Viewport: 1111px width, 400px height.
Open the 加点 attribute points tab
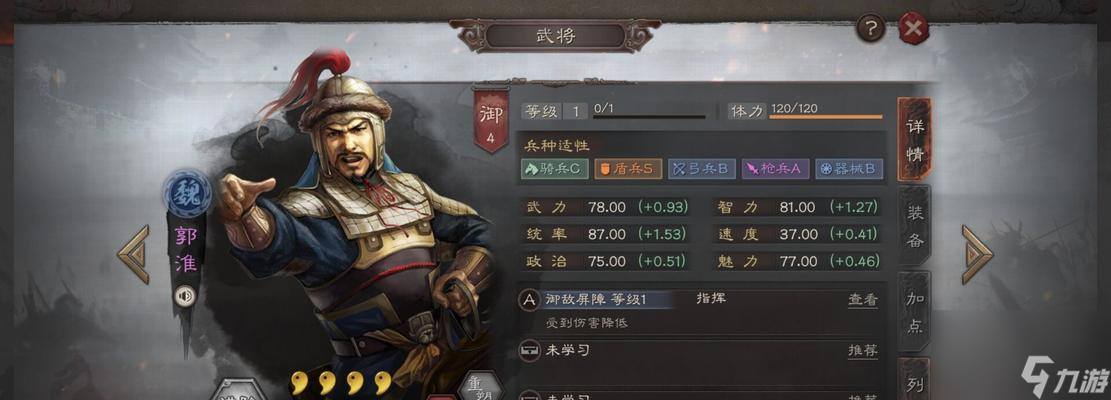tap(914, 312)
